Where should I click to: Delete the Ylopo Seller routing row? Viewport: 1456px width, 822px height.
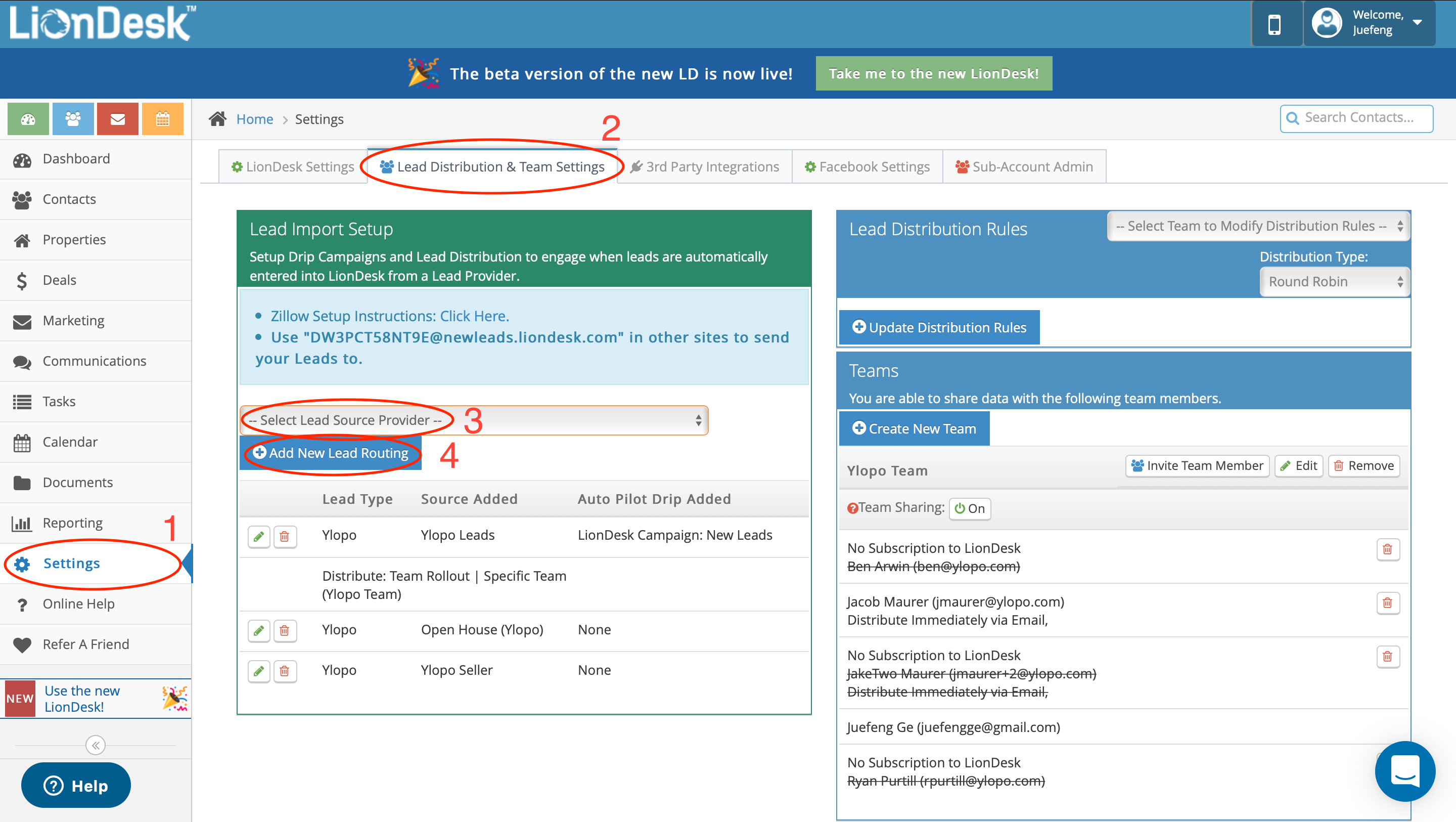point(285,671)
